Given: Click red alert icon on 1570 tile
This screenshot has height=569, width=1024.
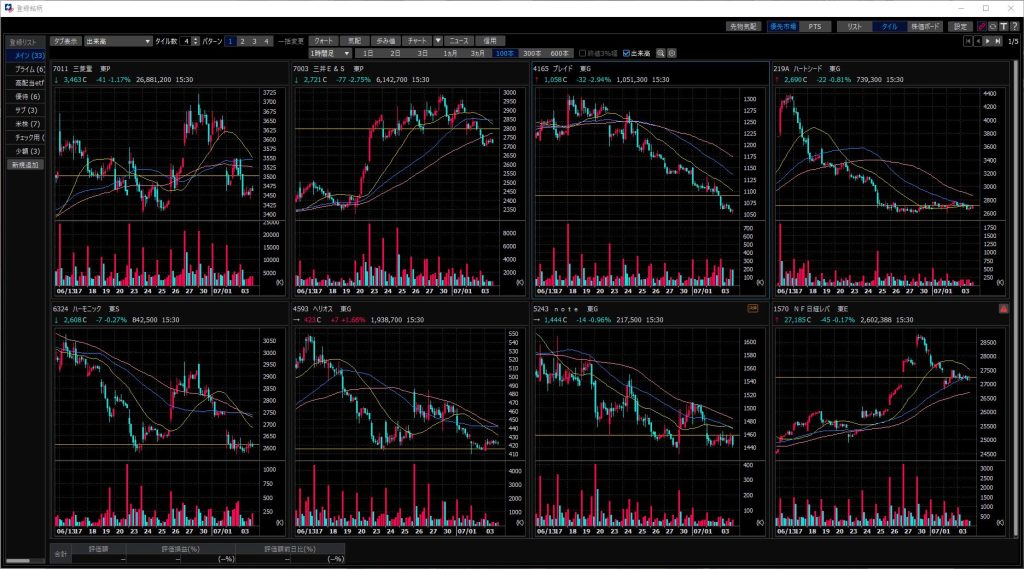Looking at the screenshot, I should pyautogui.click(x=1003, y=310).
